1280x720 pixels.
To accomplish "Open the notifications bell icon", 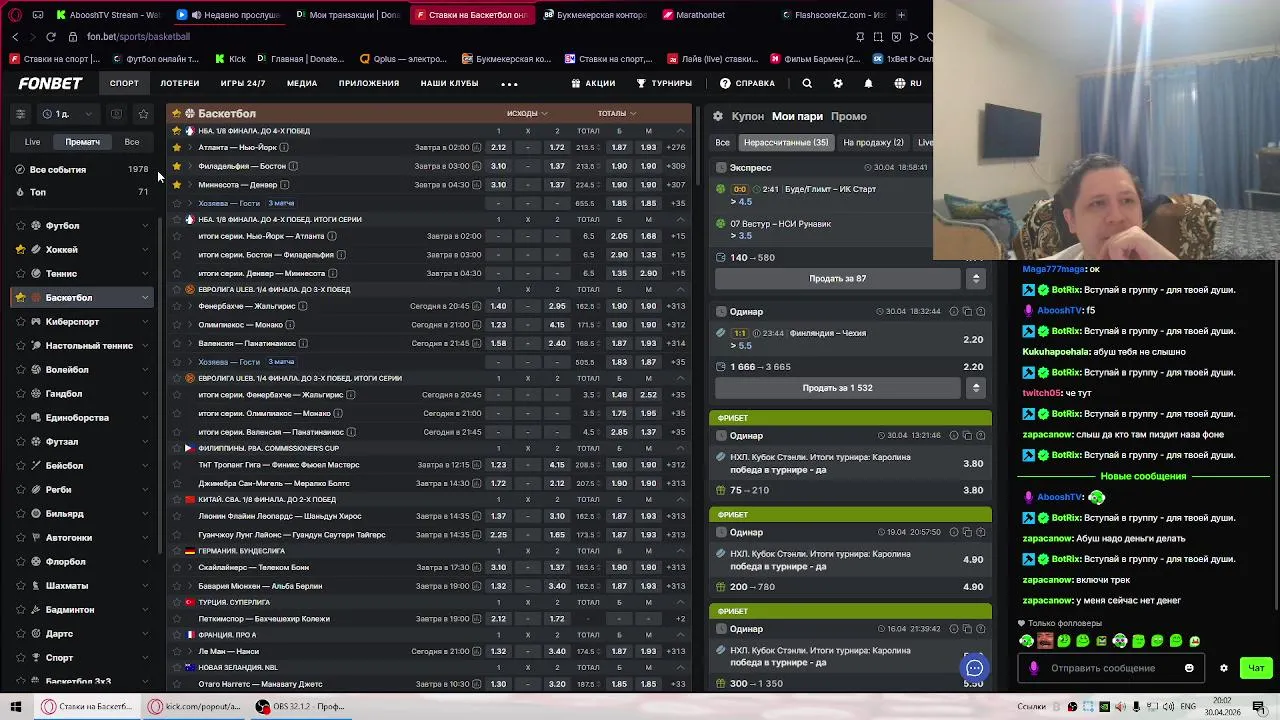I will 868,84.
